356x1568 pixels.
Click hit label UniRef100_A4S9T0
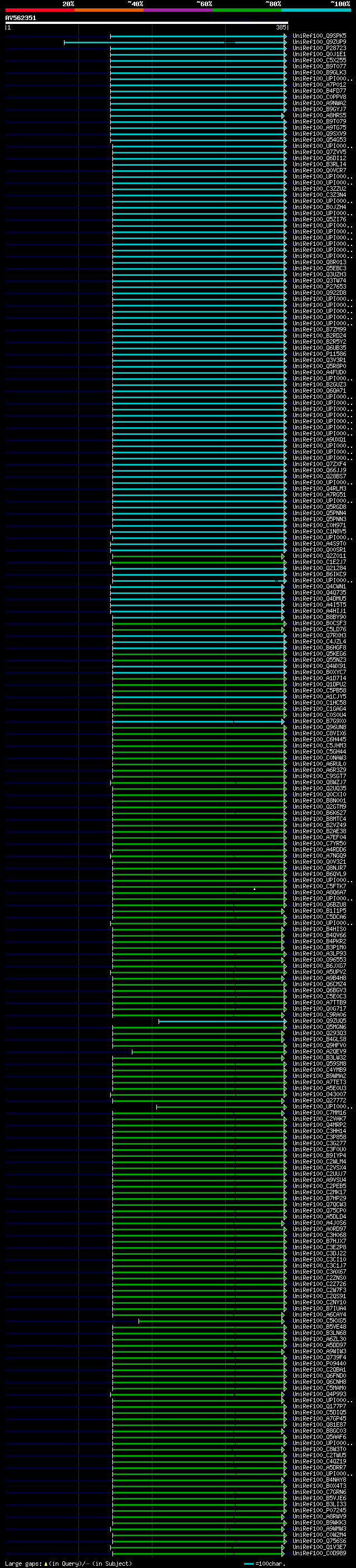pos(319,543)
